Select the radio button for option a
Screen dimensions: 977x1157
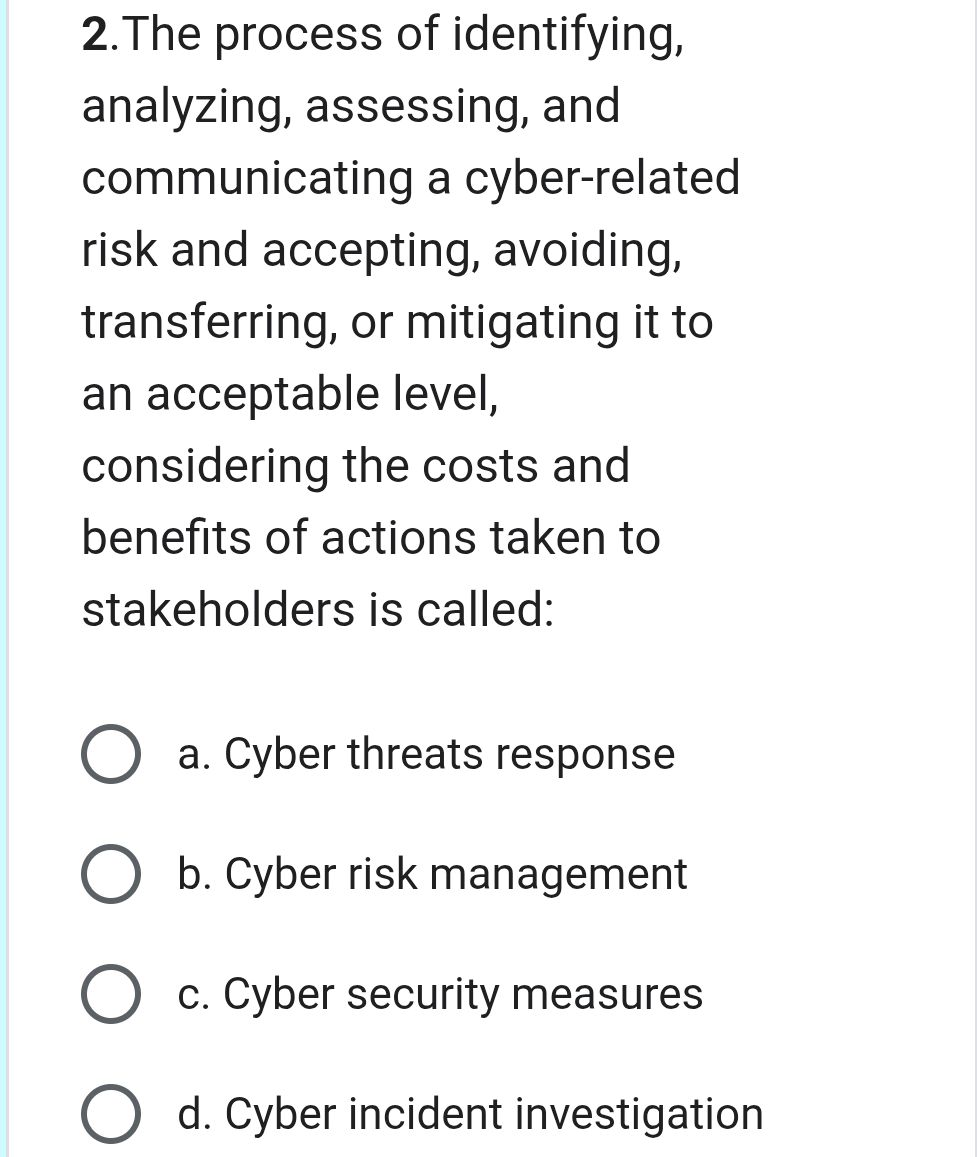pos(109,756)
